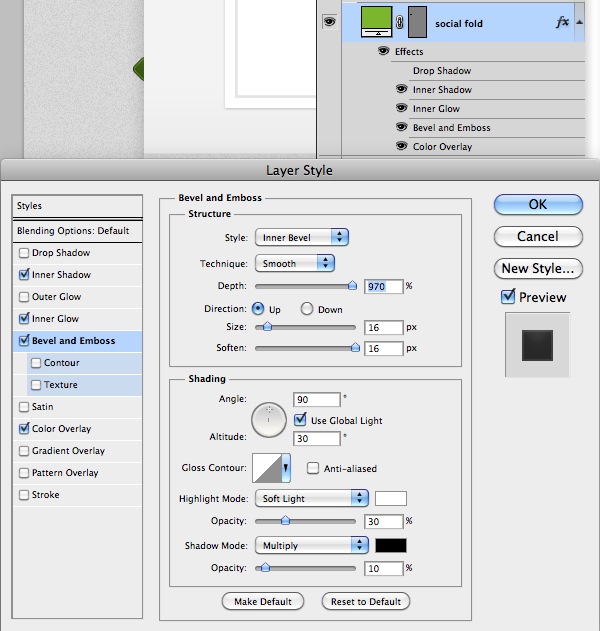
Task: Hide the Inner Glow effect in Layers panel
Action: [401, 108]
